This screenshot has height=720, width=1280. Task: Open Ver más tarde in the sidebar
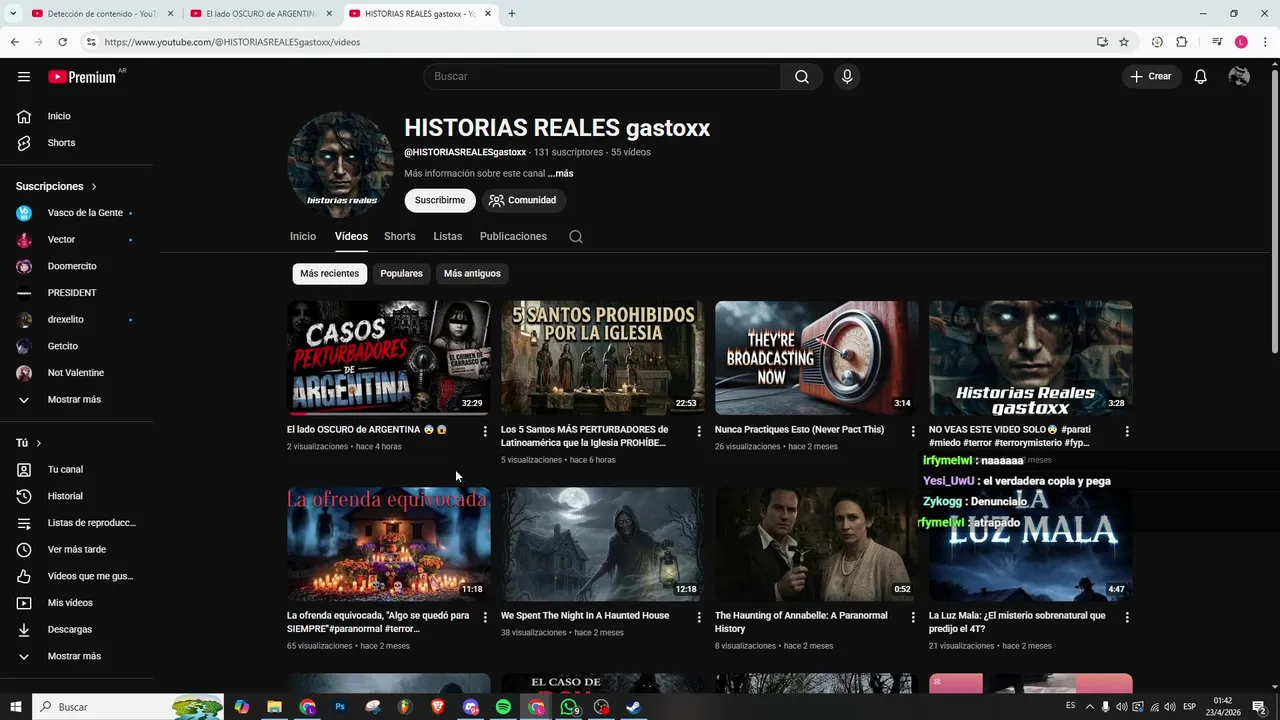pos(76,549)
